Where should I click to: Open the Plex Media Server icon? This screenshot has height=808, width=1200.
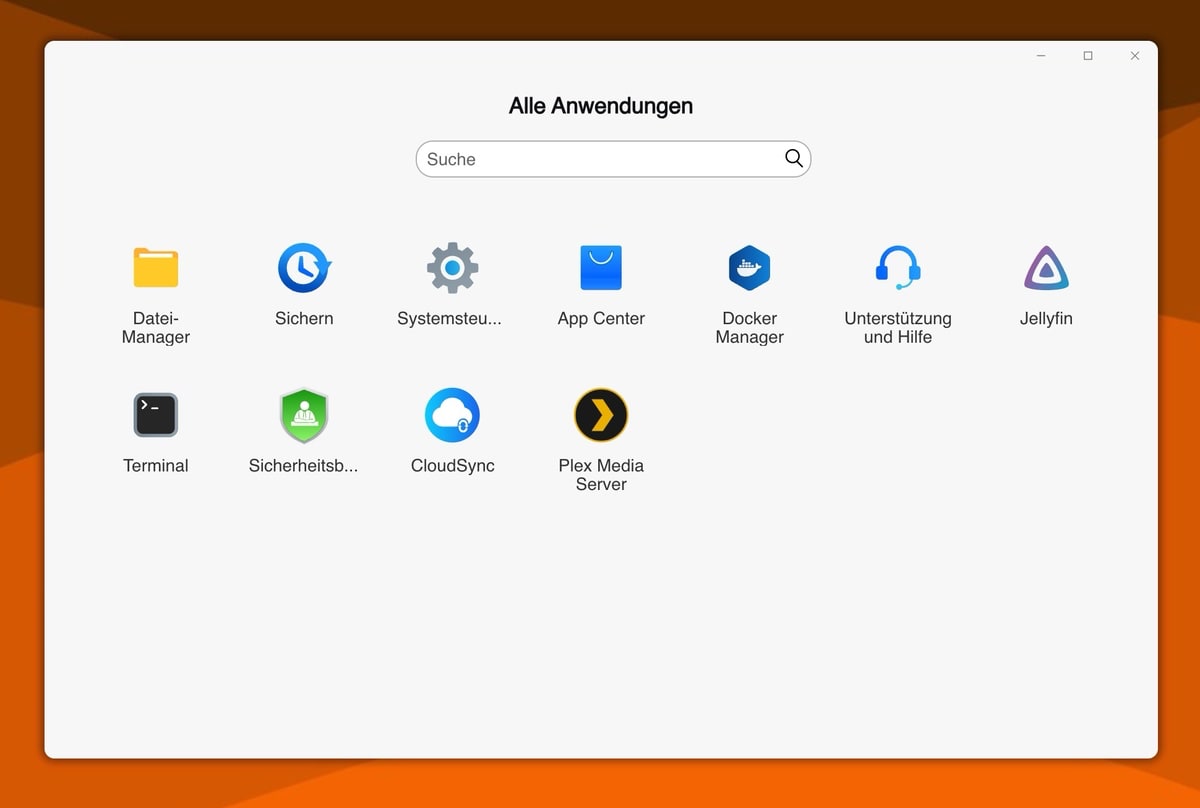coord(601,415)
